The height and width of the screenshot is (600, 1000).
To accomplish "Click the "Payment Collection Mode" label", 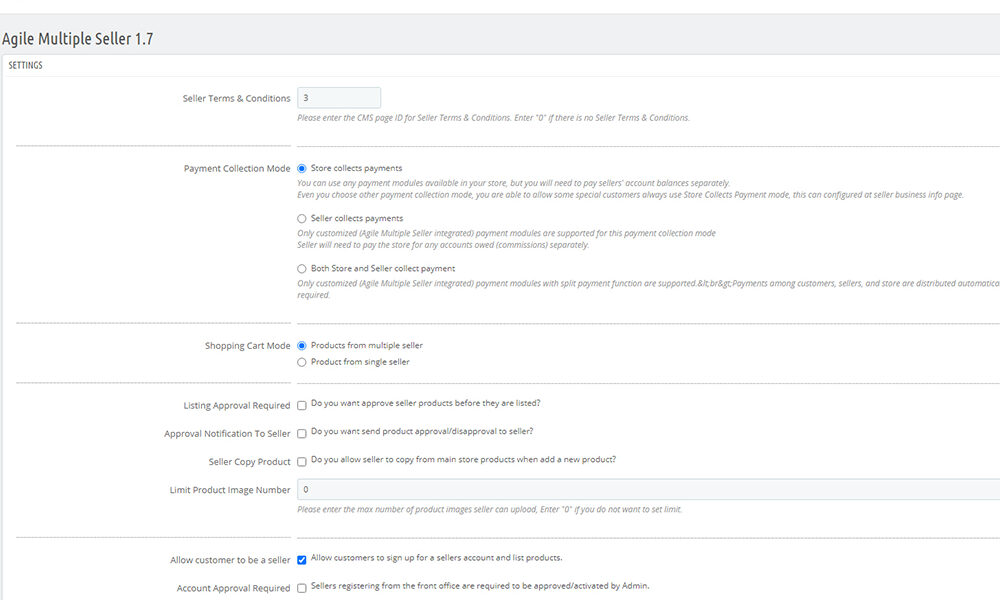I will tap(237, 168).
